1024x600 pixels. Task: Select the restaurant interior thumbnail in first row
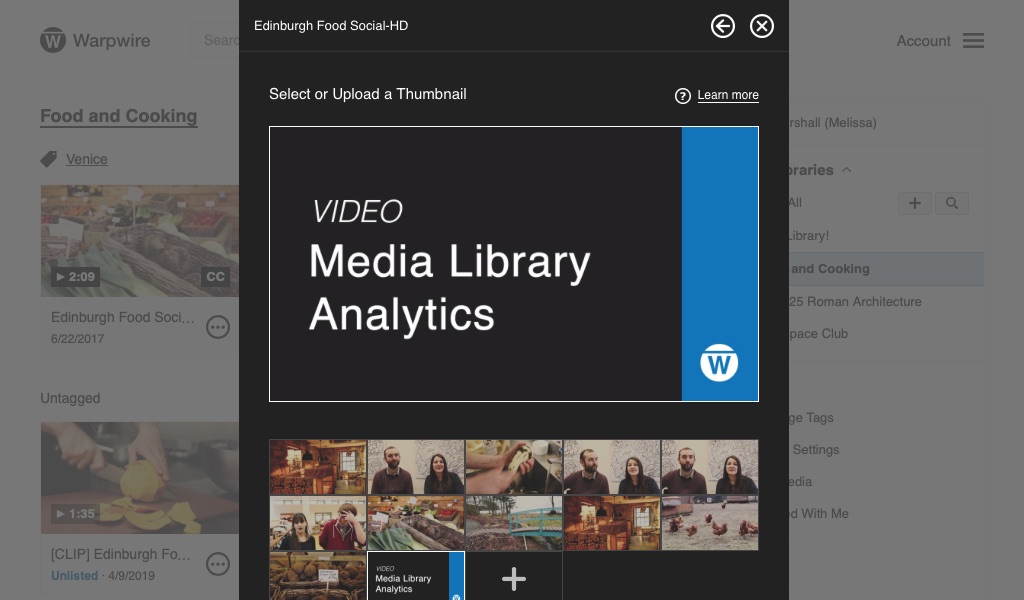[x=318, y=467]
